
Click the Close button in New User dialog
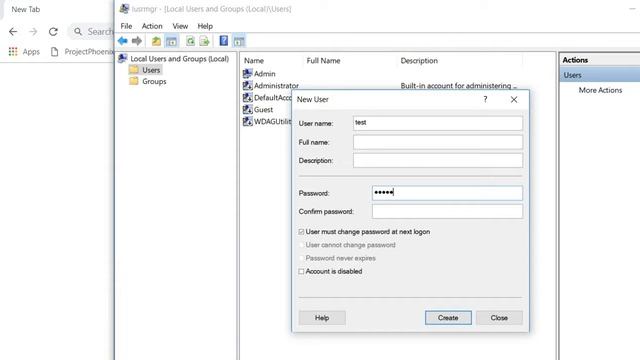(499, 318)
